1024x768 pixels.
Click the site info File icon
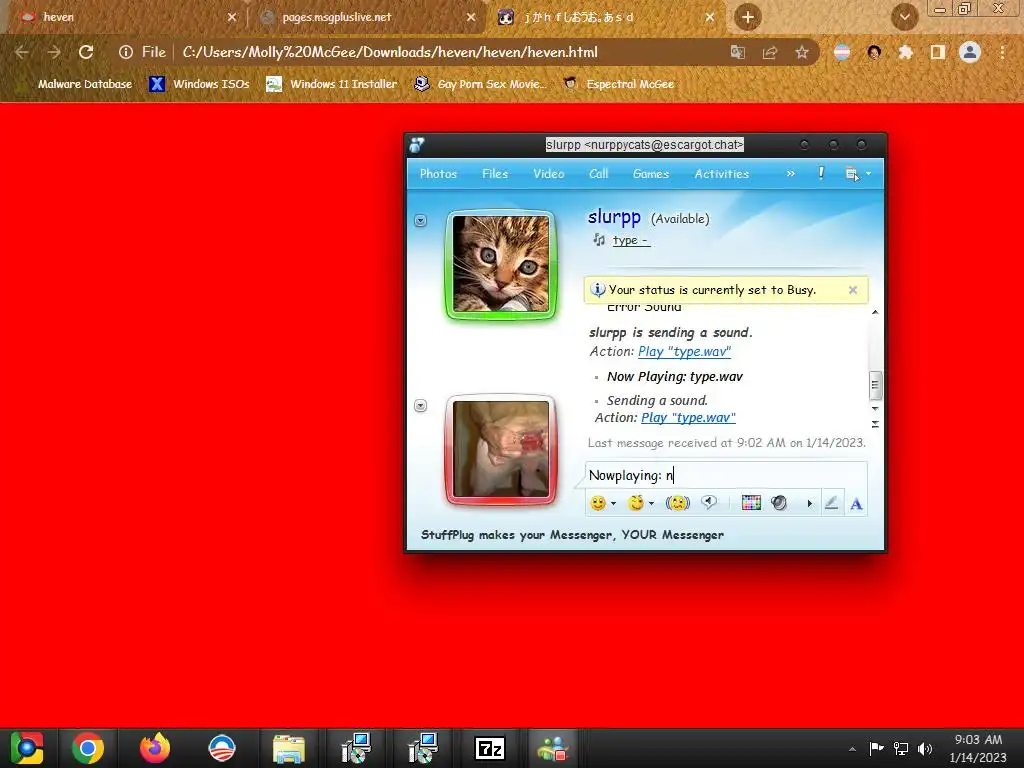pos(126,52)
